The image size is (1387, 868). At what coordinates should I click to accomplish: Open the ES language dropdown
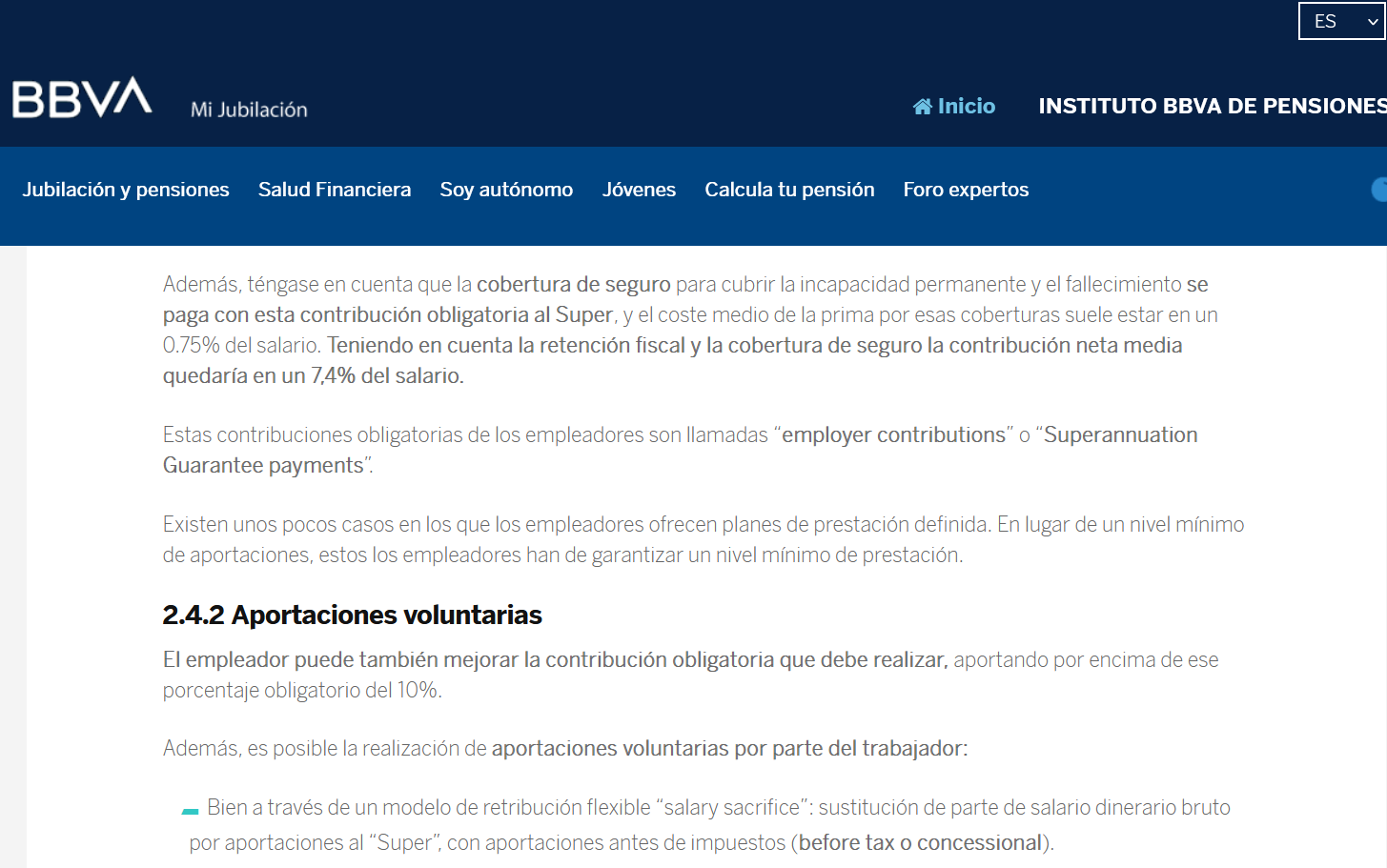[1342, 21]
